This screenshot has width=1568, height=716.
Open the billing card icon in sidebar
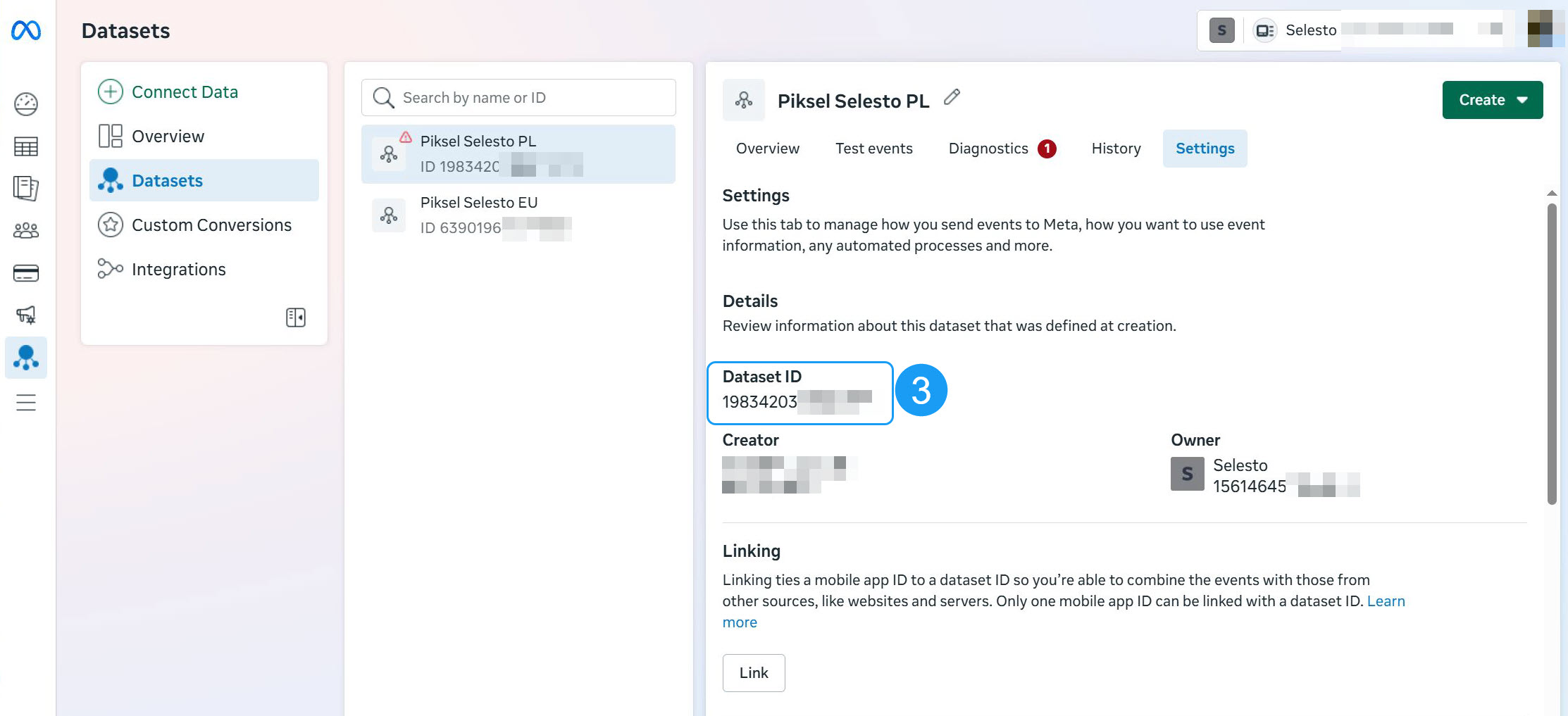point(26,273)
